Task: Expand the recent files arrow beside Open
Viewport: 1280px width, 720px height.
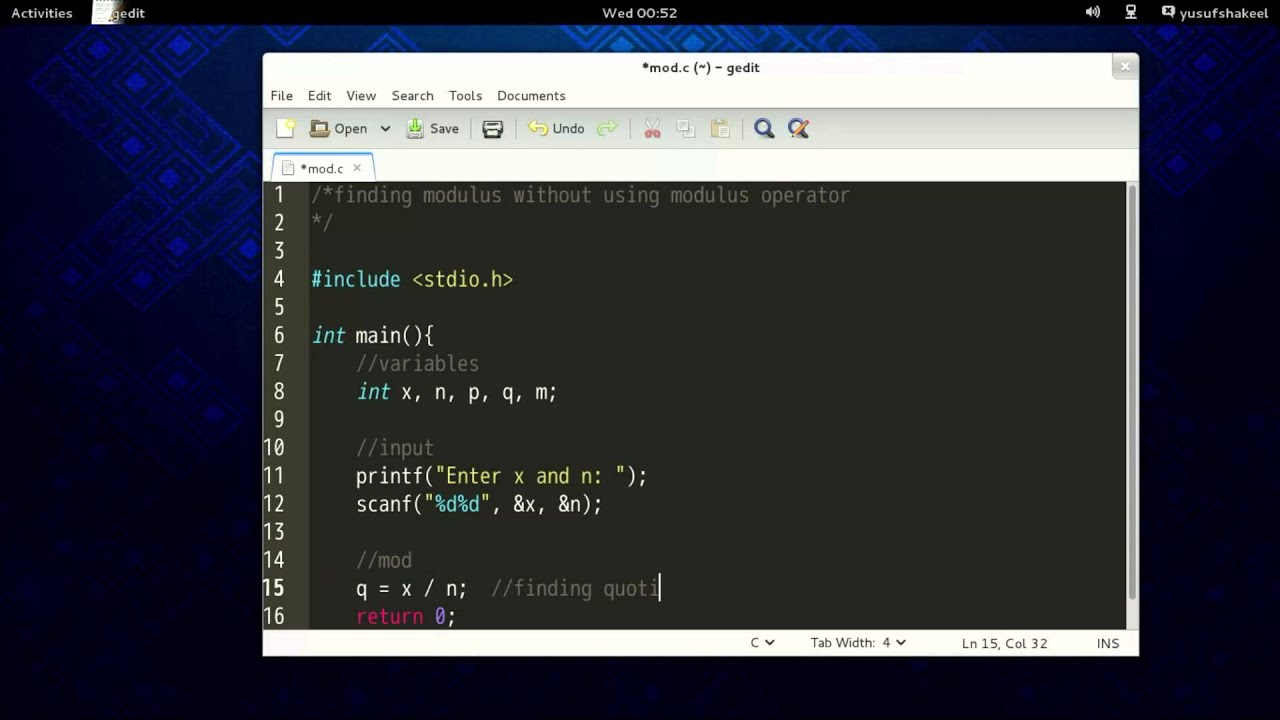Action: coord(385,128)
